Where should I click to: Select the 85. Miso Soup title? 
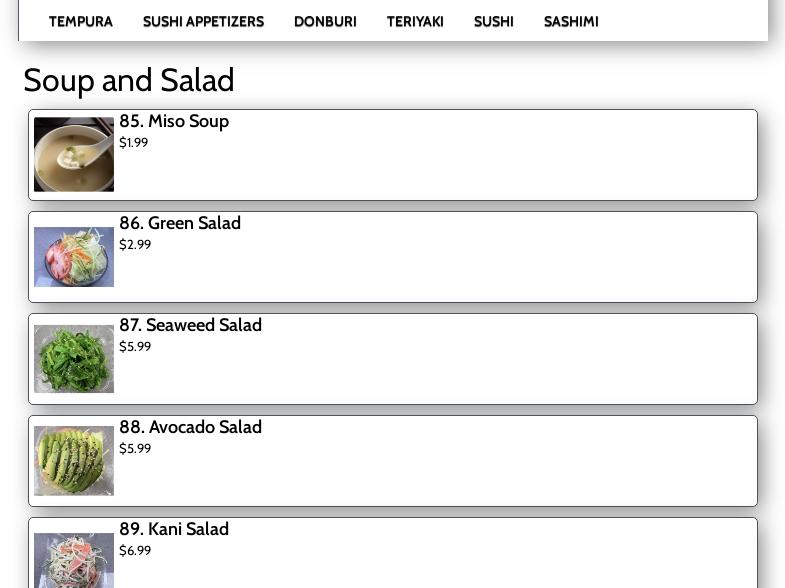pyautogui.click(x=174, y=121)
